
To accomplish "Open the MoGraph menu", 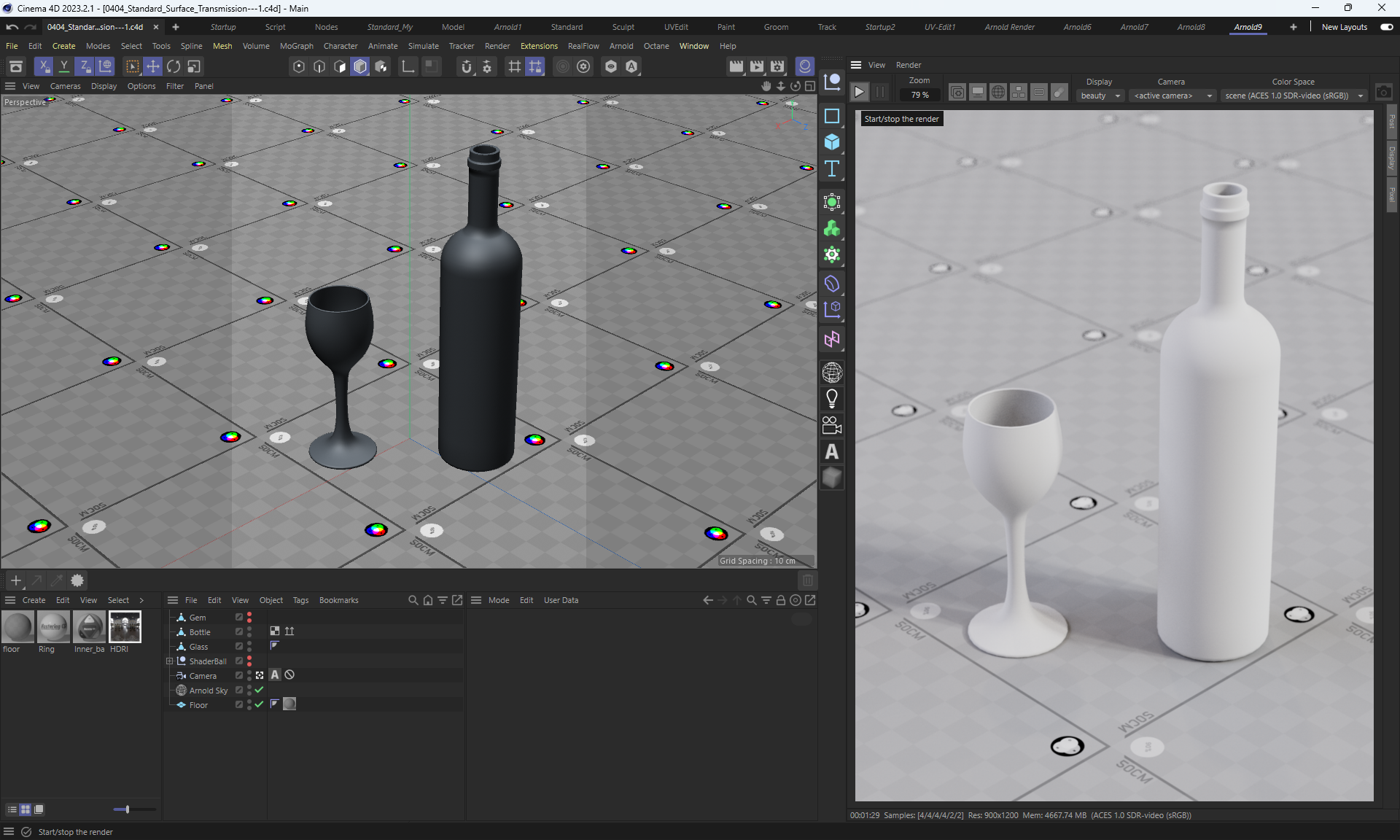I will click(x=296, y=46).
